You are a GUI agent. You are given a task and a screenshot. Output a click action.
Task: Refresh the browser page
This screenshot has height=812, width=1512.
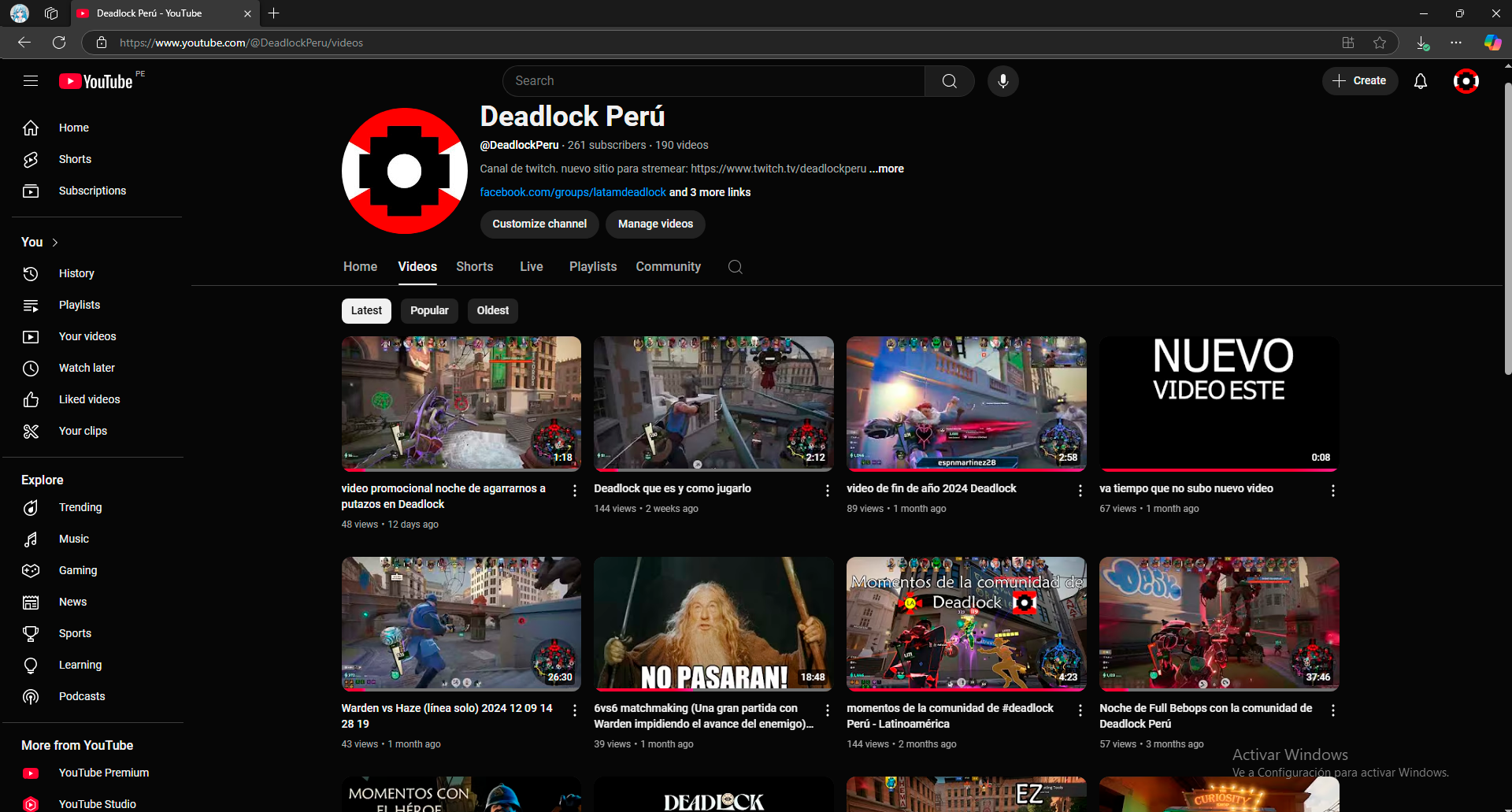pyautogui.click(x=59, y=43)
